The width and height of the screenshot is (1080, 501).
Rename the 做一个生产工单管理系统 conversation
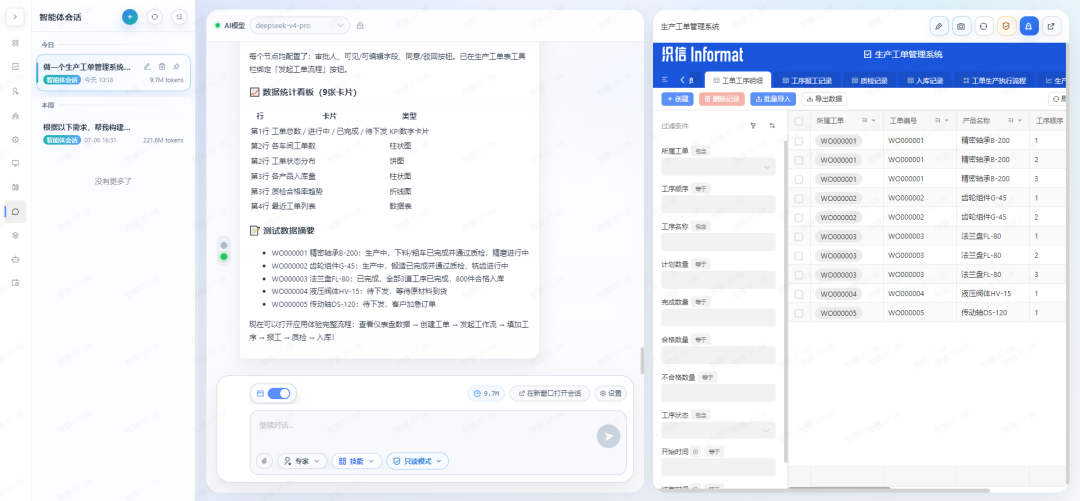(147, 67)
